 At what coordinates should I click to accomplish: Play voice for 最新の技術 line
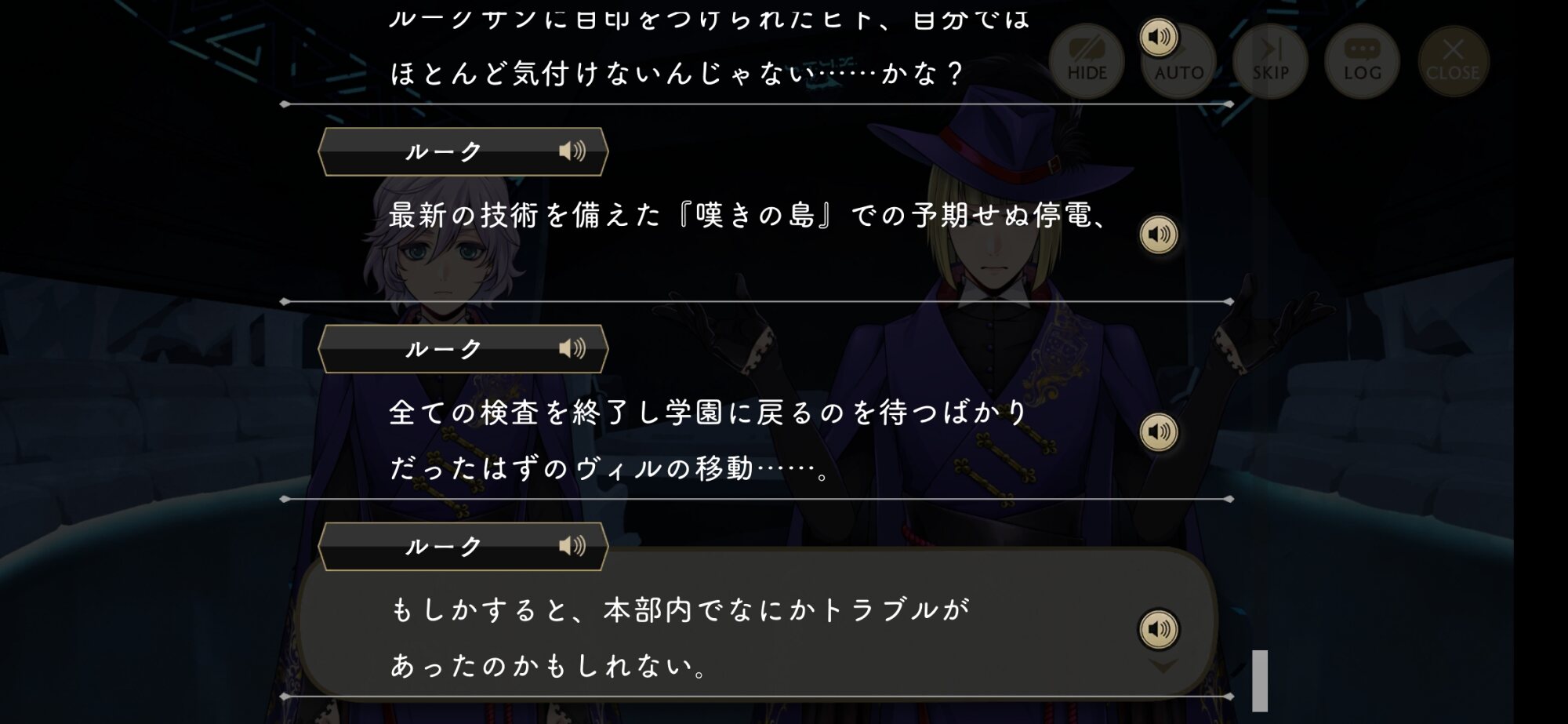tap(1159, 235)
